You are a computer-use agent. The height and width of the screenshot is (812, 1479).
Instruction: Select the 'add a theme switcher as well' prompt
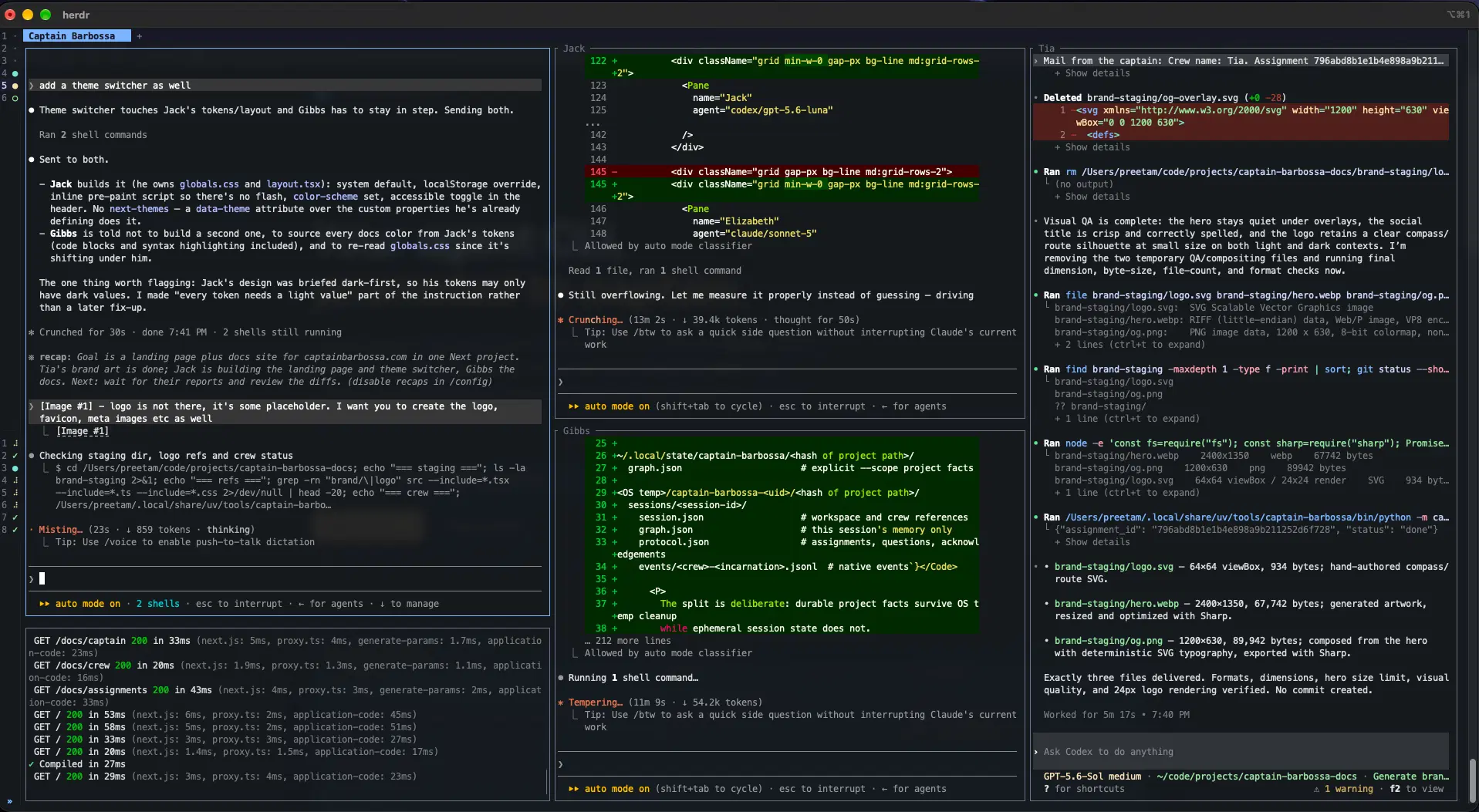tap(285, 86)
